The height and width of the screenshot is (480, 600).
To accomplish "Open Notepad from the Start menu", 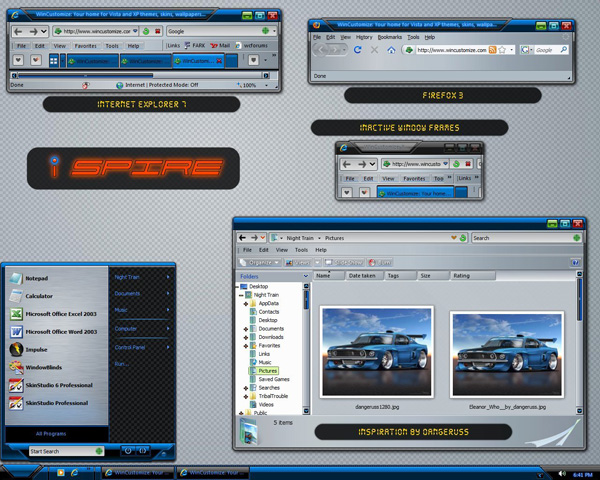I will click(x=56, y=278).
